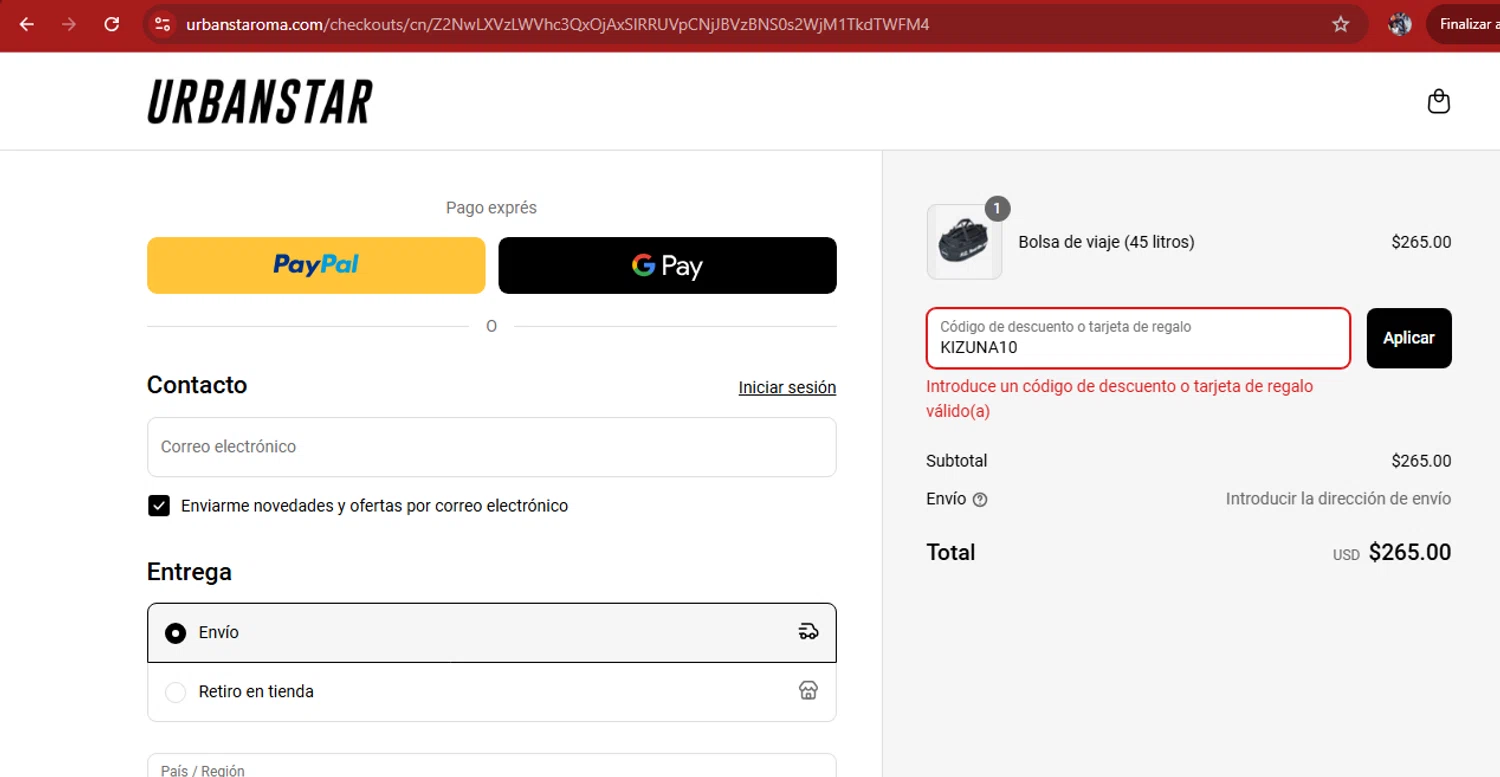Open site information icon in address bar

(163, 24)
